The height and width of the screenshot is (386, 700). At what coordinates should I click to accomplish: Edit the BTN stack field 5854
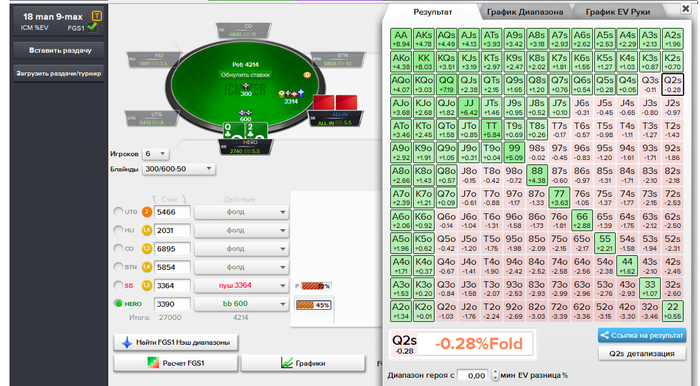172,267
